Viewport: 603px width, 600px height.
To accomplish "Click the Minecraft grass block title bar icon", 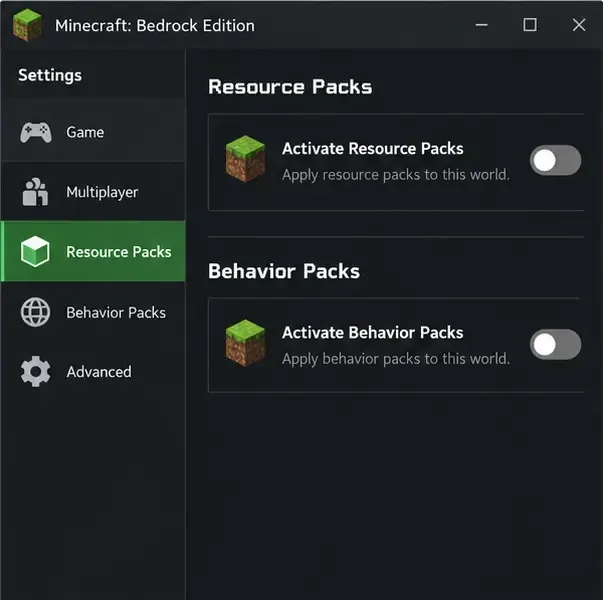I will pyautogui.click(x=27, y=25).
